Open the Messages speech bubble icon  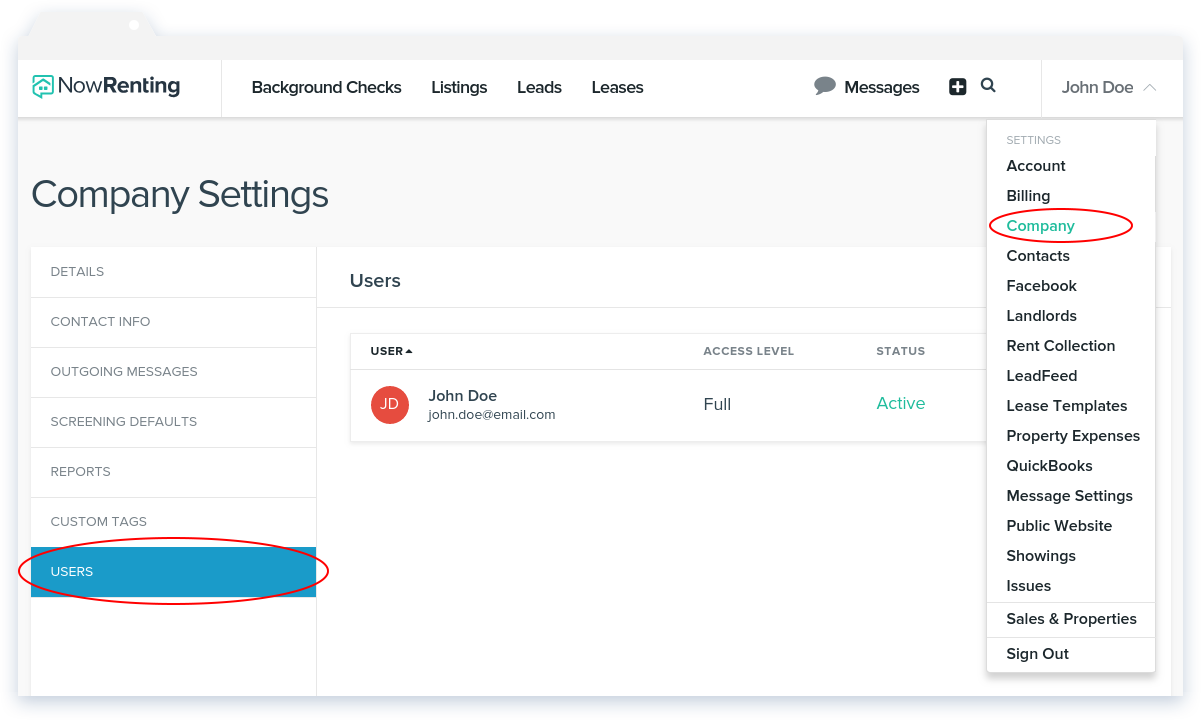[825, 86]
